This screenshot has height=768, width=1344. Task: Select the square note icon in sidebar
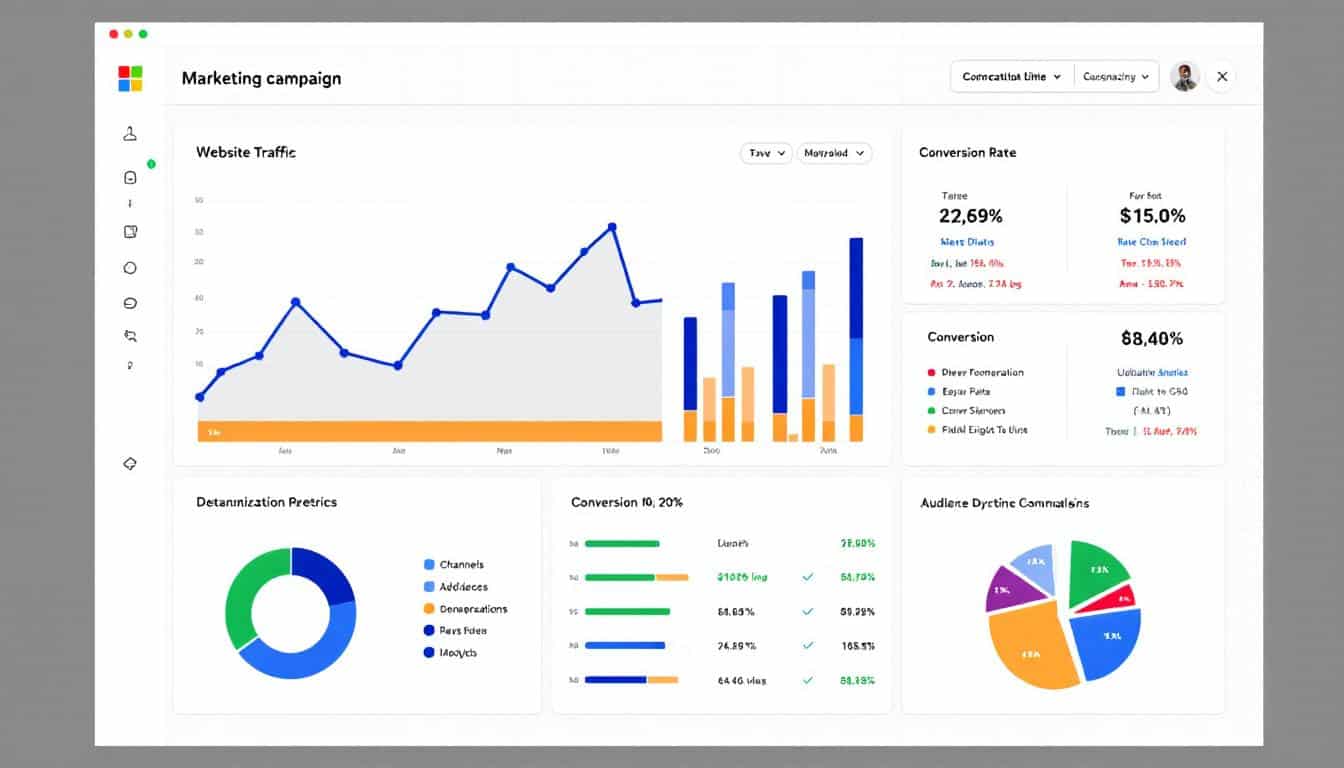coord(130,232)
